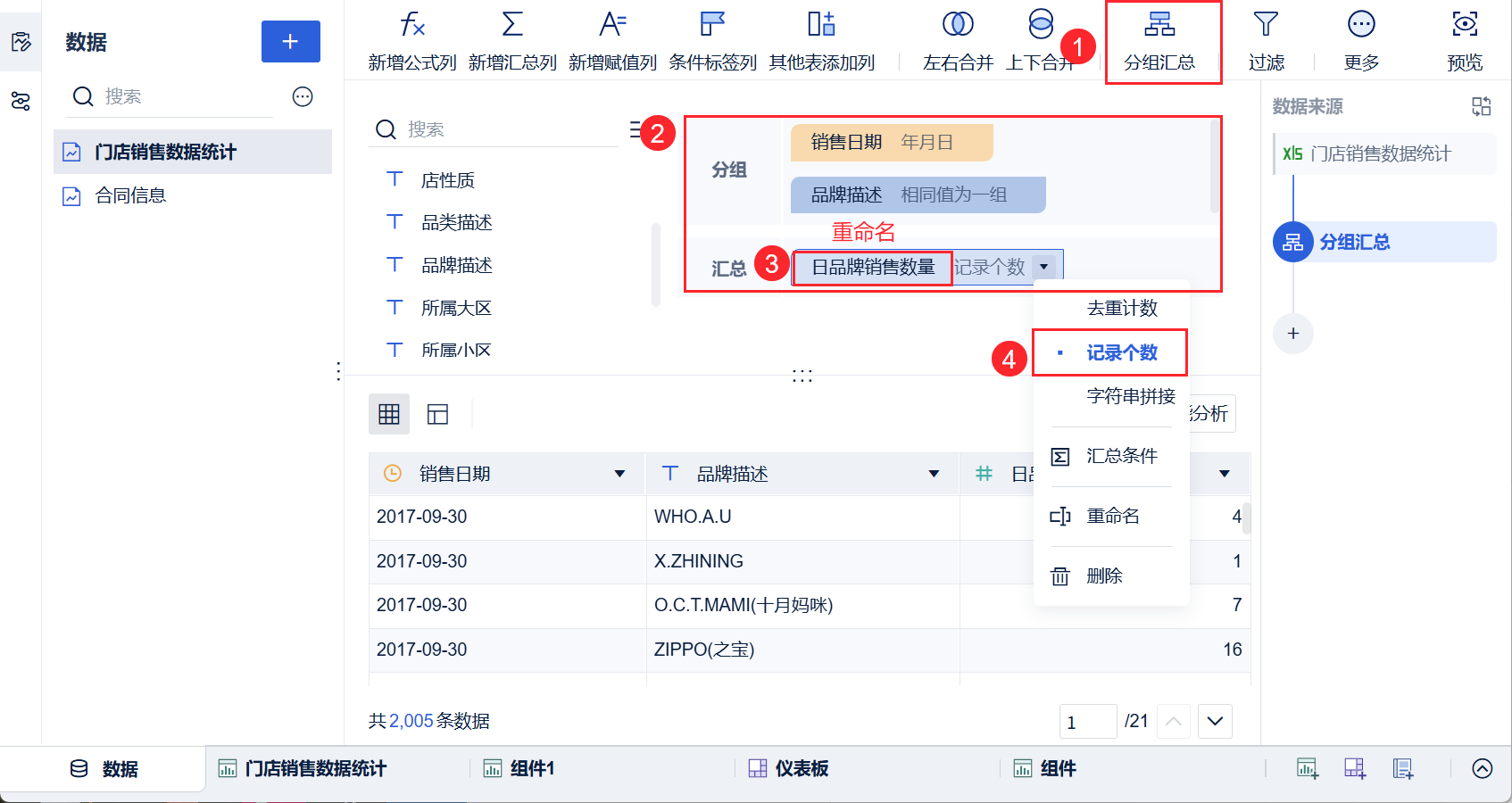
Task: Open the 销售日期 column header dropdown
Action: click(x=619, y=474)
